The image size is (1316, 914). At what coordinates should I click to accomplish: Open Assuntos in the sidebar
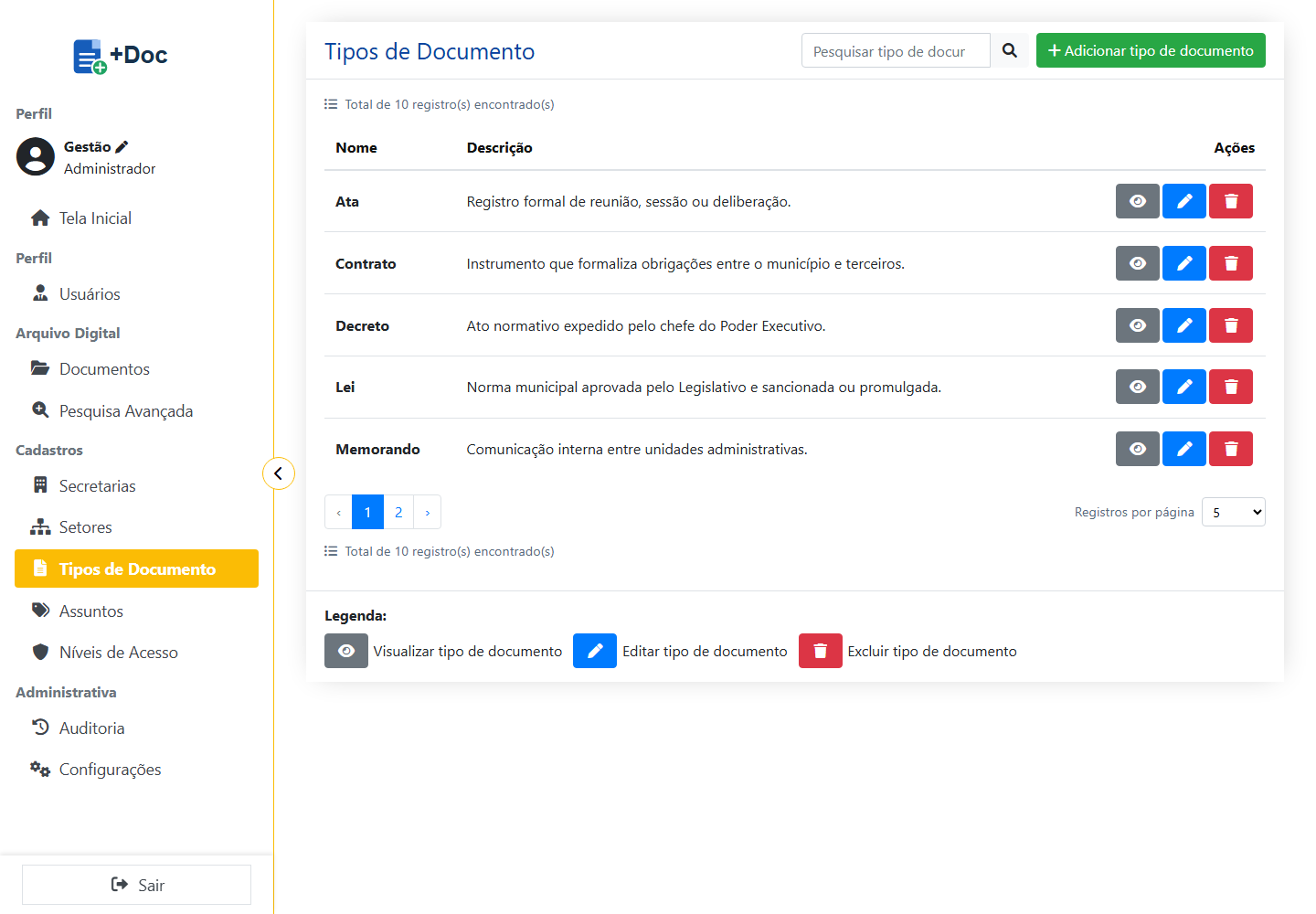[136, 611]
